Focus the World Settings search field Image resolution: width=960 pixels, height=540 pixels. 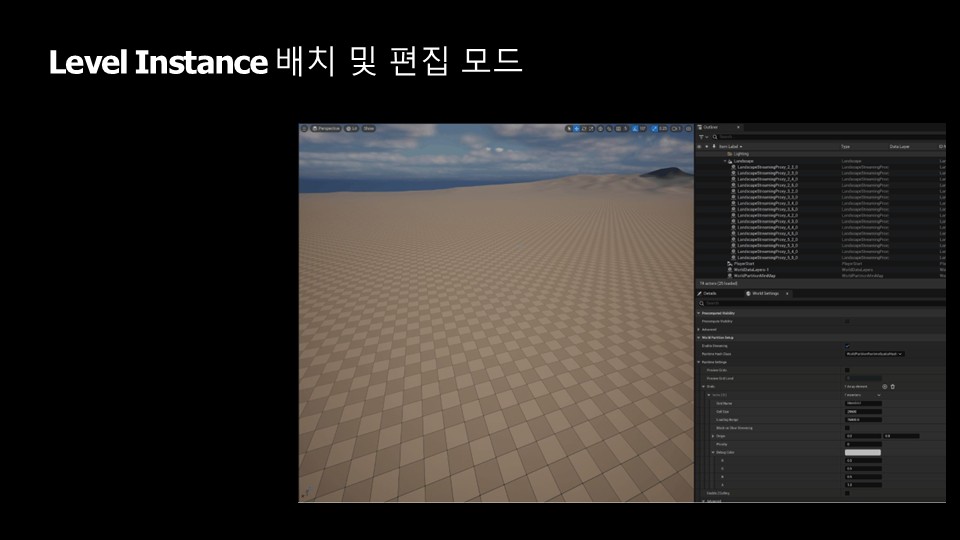click(822, 303)
